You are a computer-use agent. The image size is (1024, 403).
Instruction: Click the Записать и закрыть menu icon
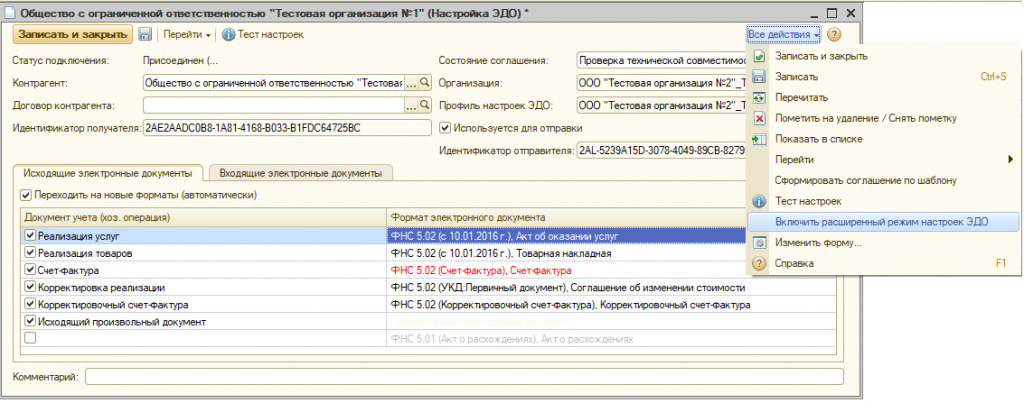click(x=760, y=56)
